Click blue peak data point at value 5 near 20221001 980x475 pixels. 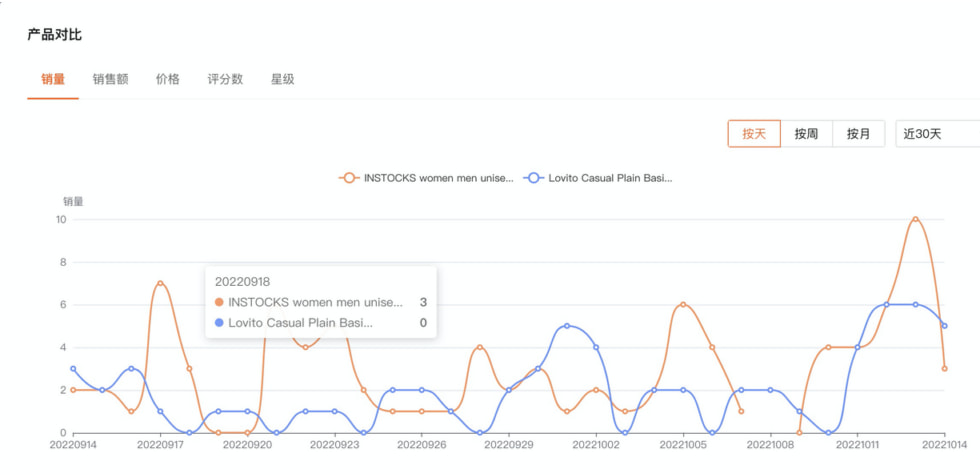point(567,326)
